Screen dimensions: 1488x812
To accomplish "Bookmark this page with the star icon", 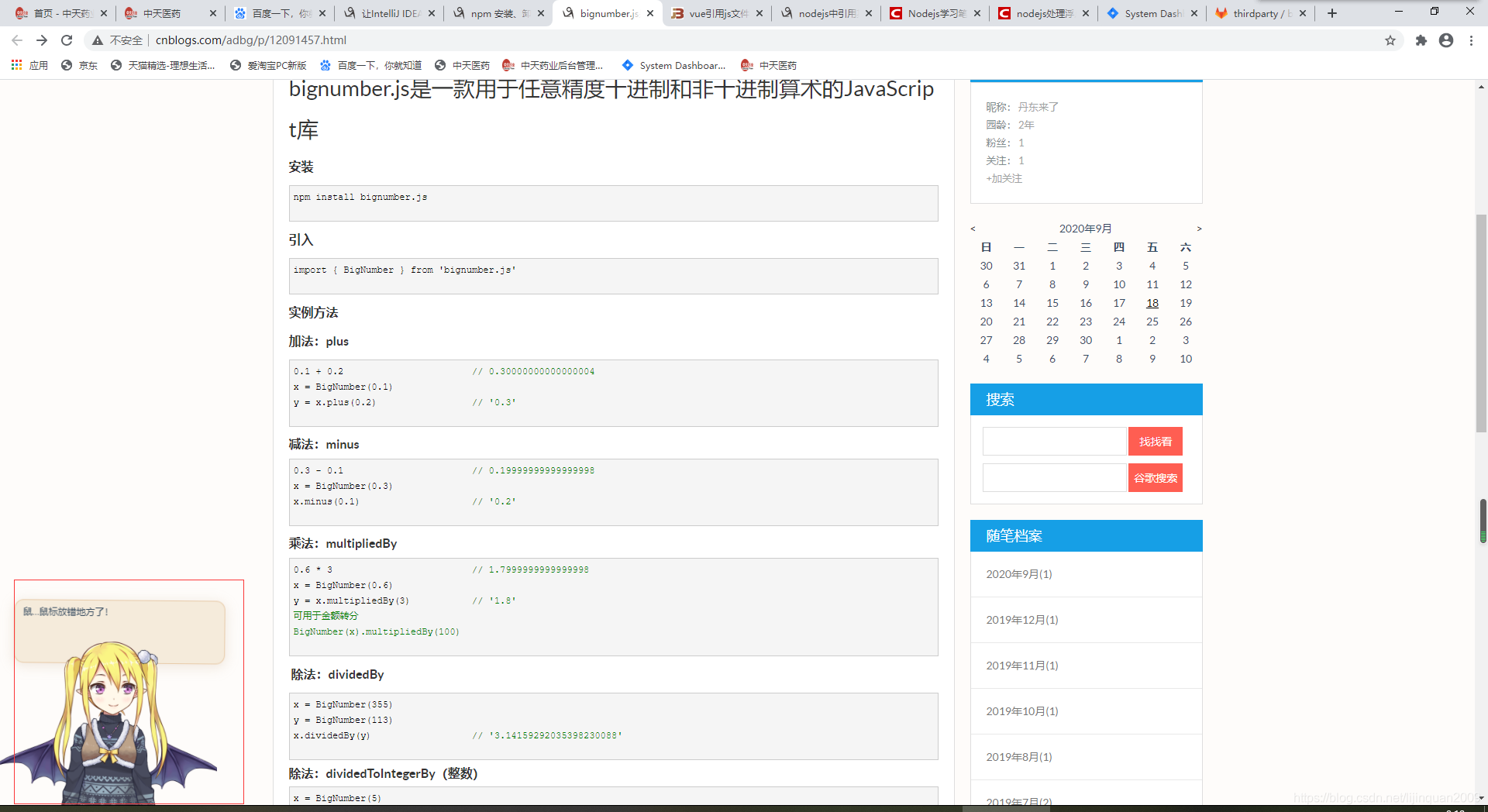I will [x=1390, y=40].
